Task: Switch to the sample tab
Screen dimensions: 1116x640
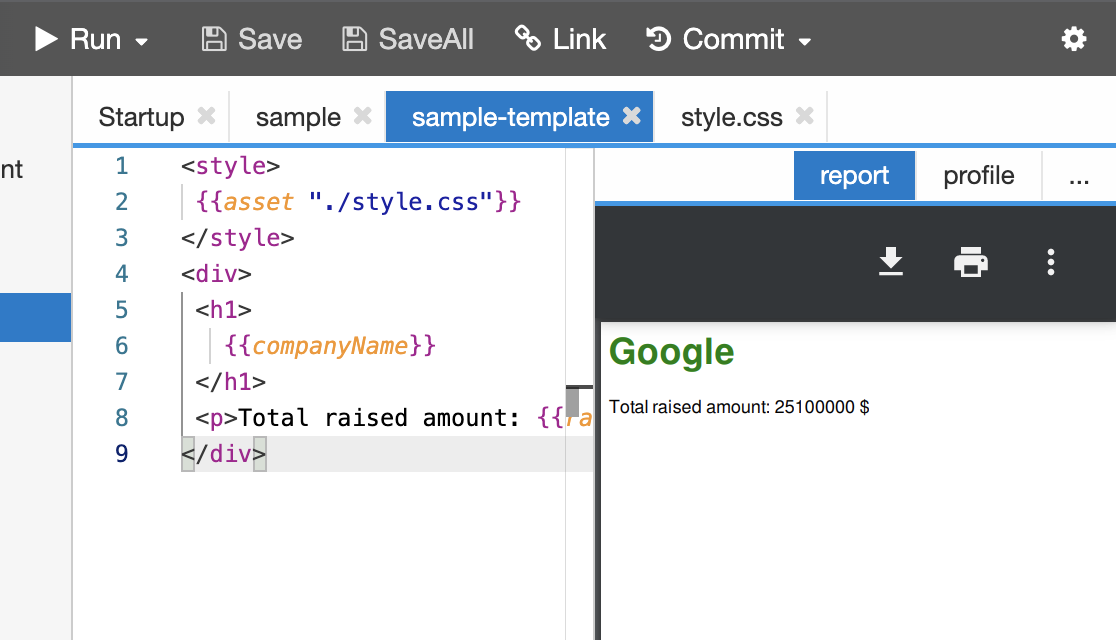Action: click(298, 117)
